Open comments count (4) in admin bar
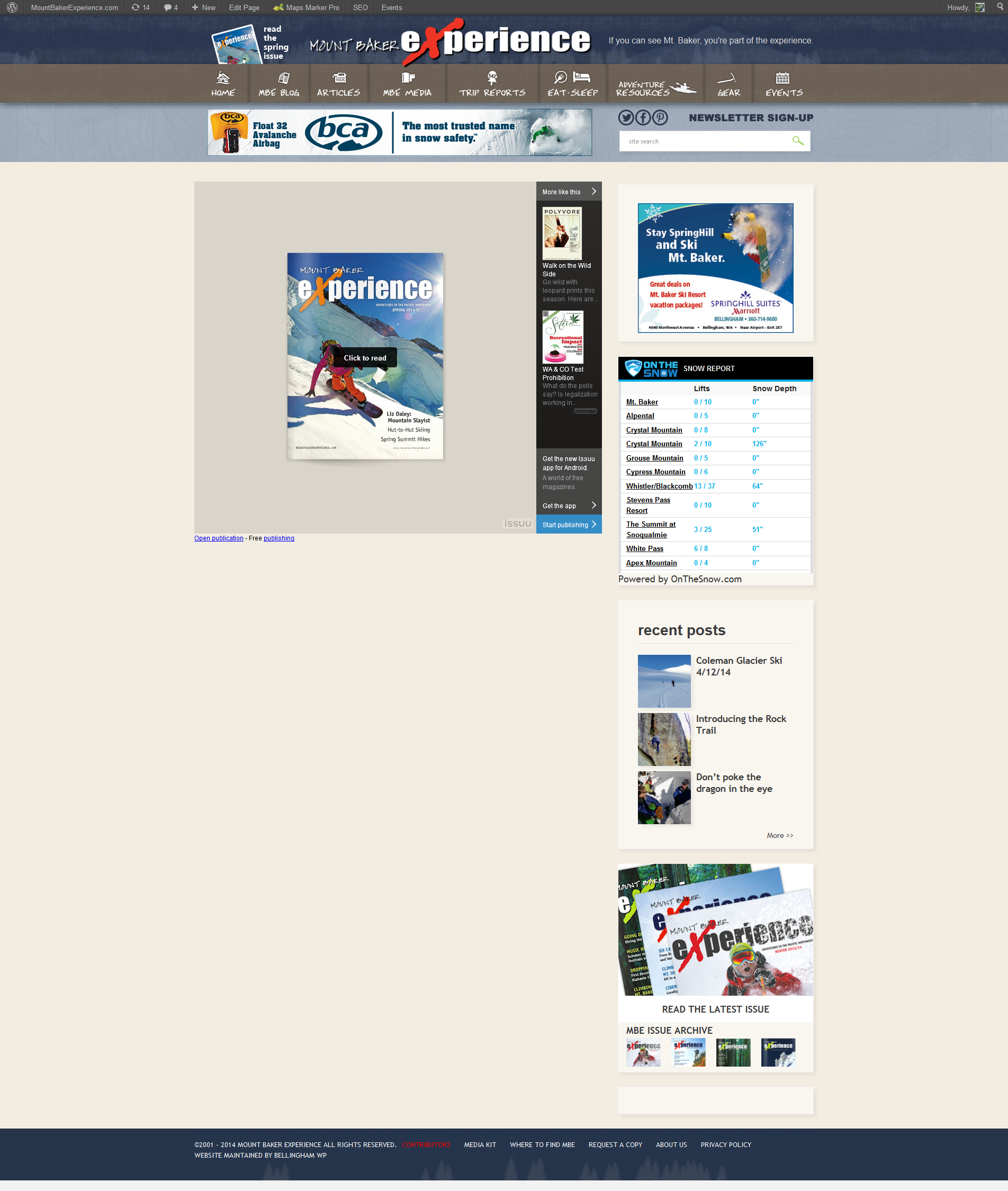Image resolution: width=1008 pixels, height=1191 pixels. tap(171, 7)
